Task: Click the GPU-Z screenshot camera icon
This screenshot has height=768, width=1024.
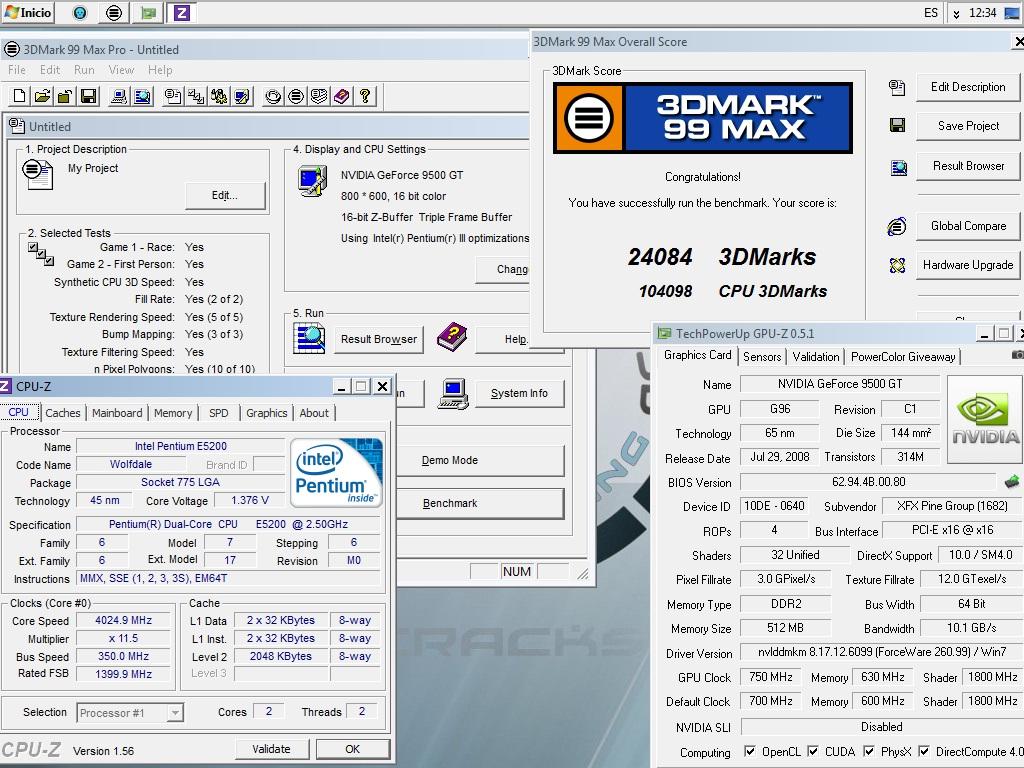Action: click(1017, 355)
